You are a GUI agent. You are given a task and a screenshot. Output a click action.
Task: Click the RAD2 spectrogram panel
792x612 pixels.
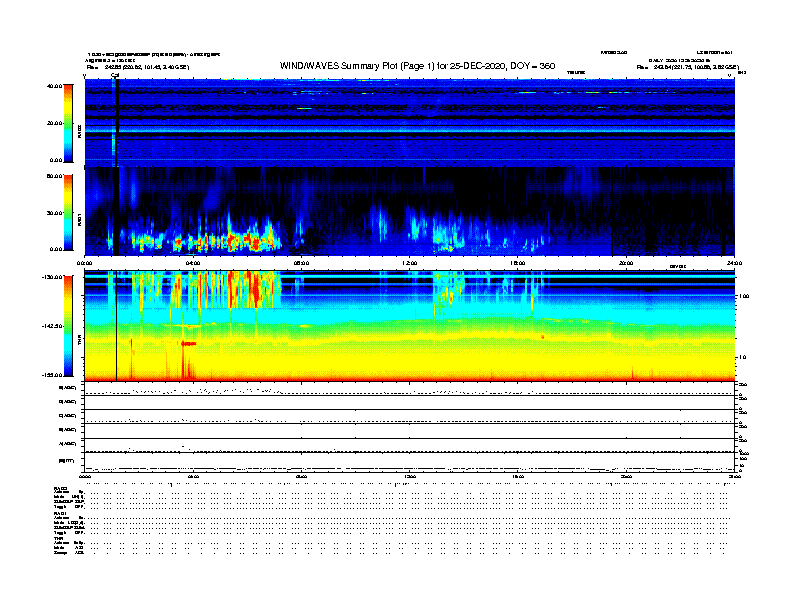[410, 123]
